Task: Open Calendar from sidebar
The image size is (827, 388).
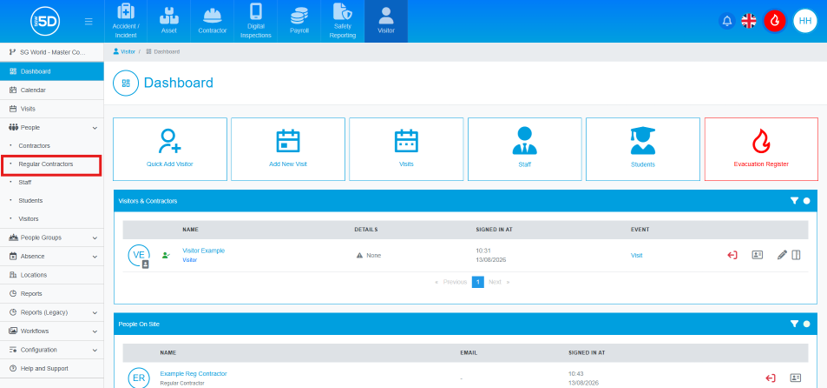Action: point(52,90)
